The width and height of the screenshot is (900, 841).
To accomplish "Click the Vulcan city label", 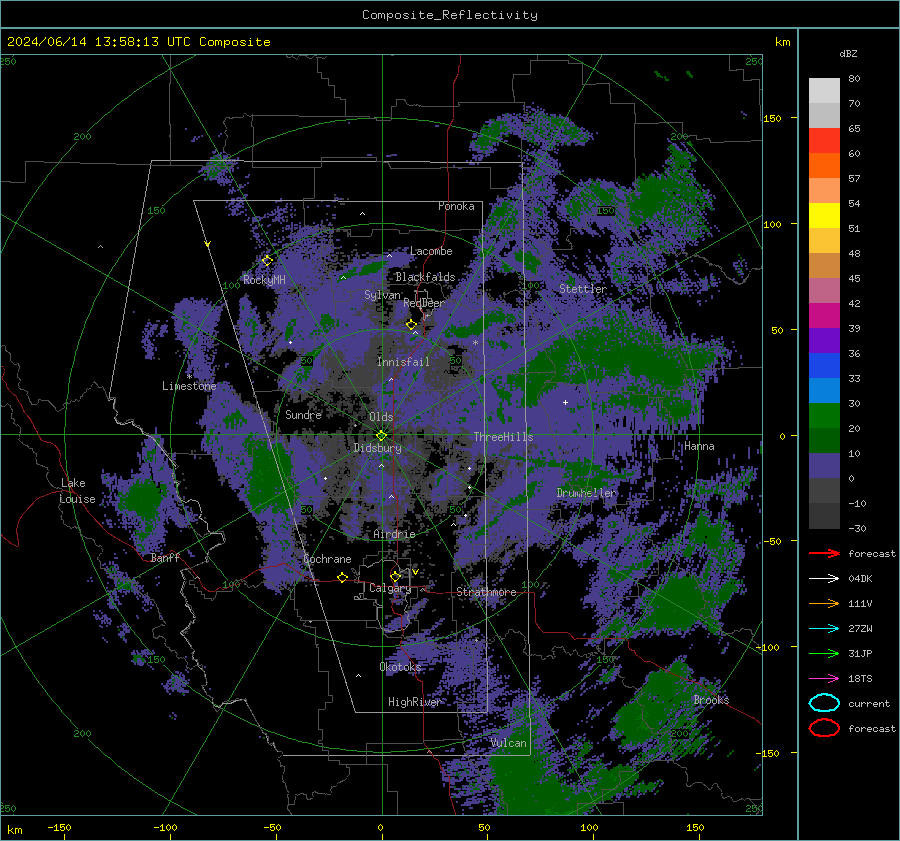I will pos(509,743).
